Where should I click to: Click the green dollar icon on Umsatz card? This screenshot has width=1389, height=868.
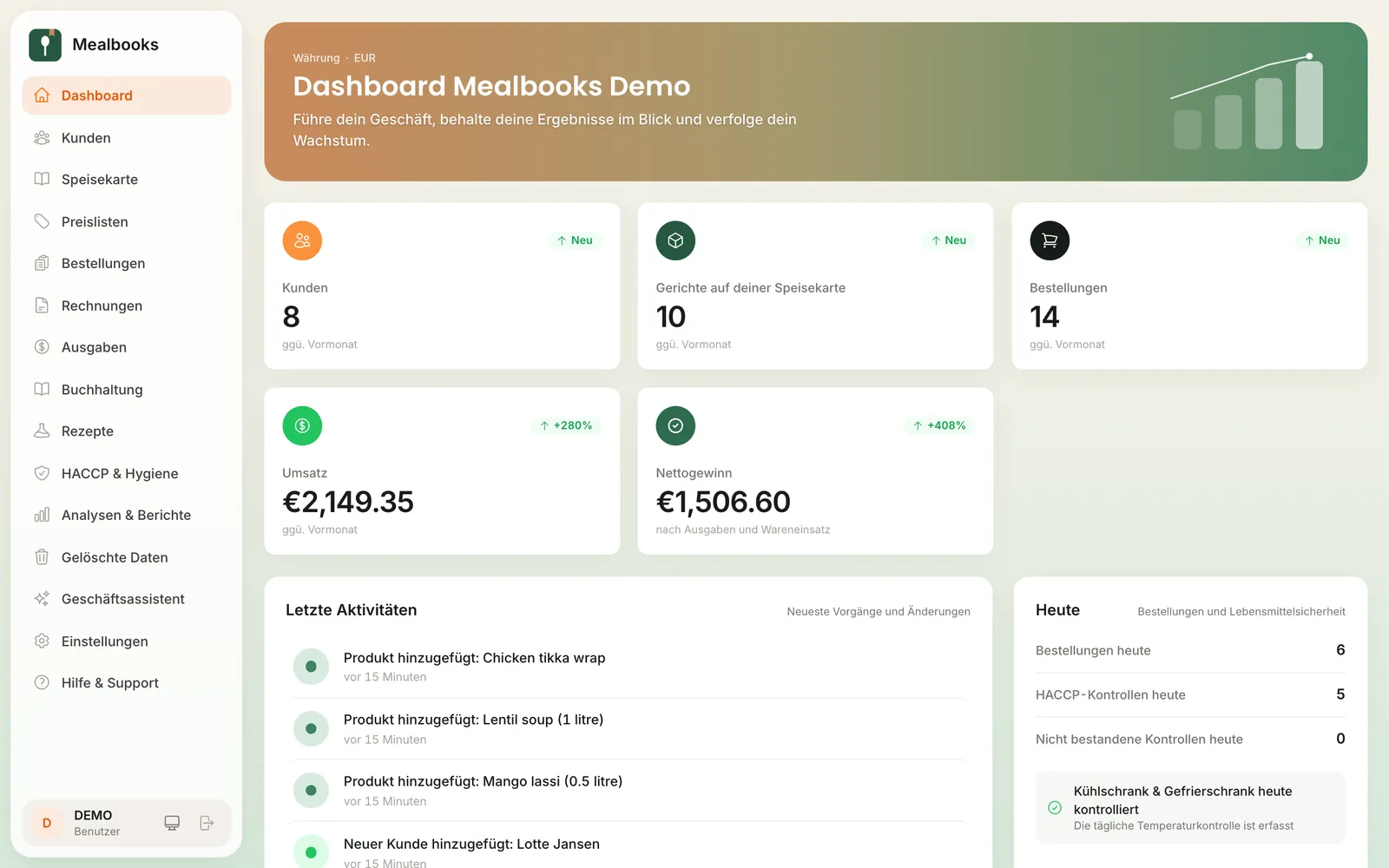tap(302, 425)
